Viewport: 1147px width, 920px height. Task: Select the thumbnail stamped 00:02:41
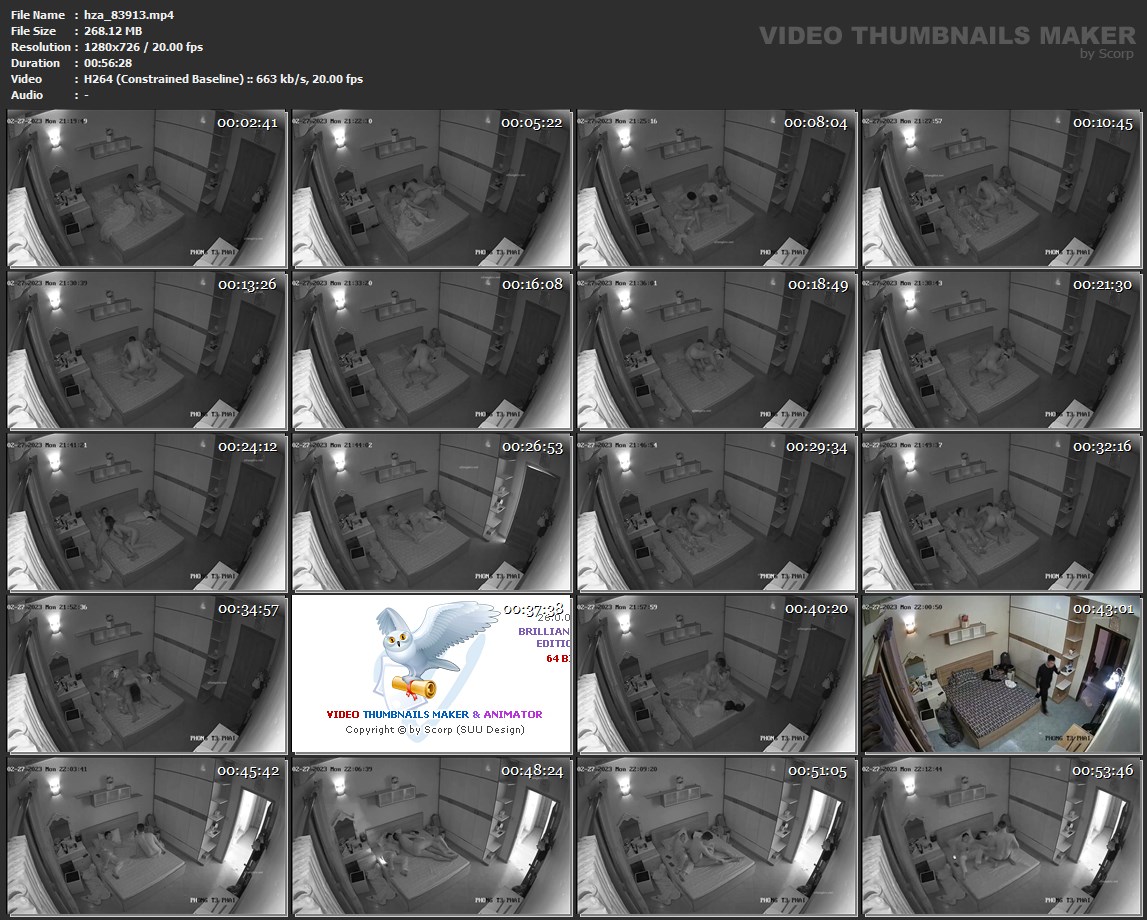tap(147, 189)
